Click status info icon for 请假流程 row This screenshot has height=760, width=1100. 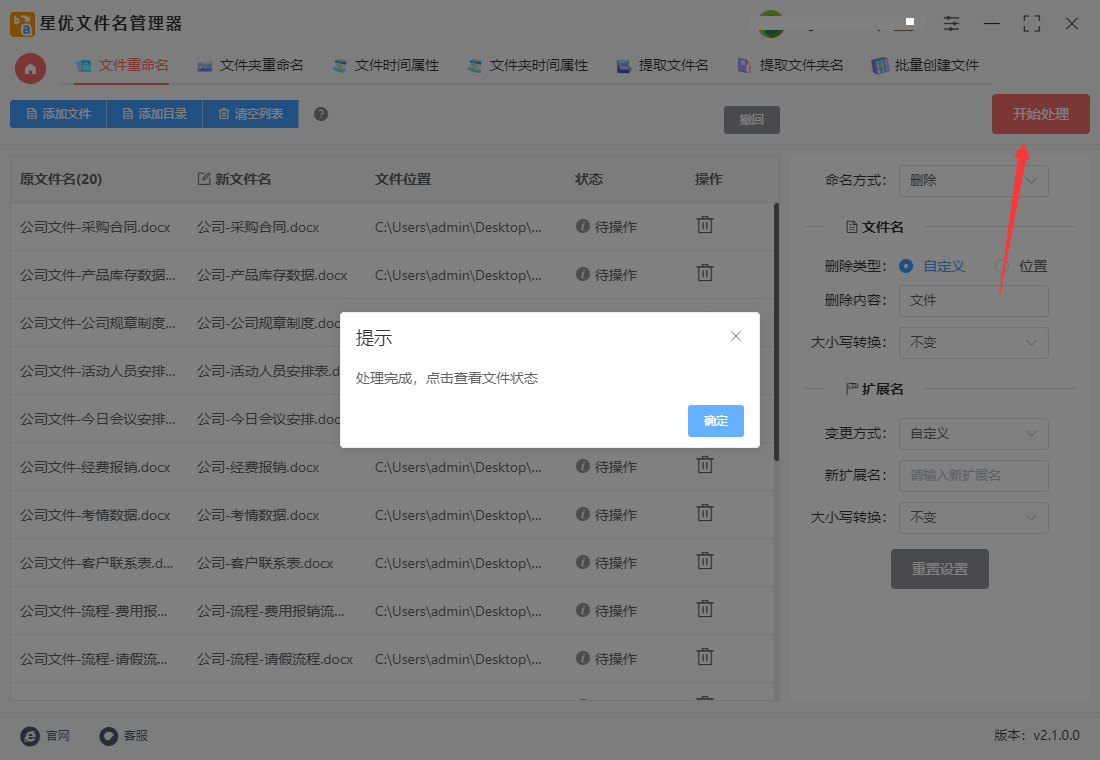pyautogui.click(x=582, y=658)
